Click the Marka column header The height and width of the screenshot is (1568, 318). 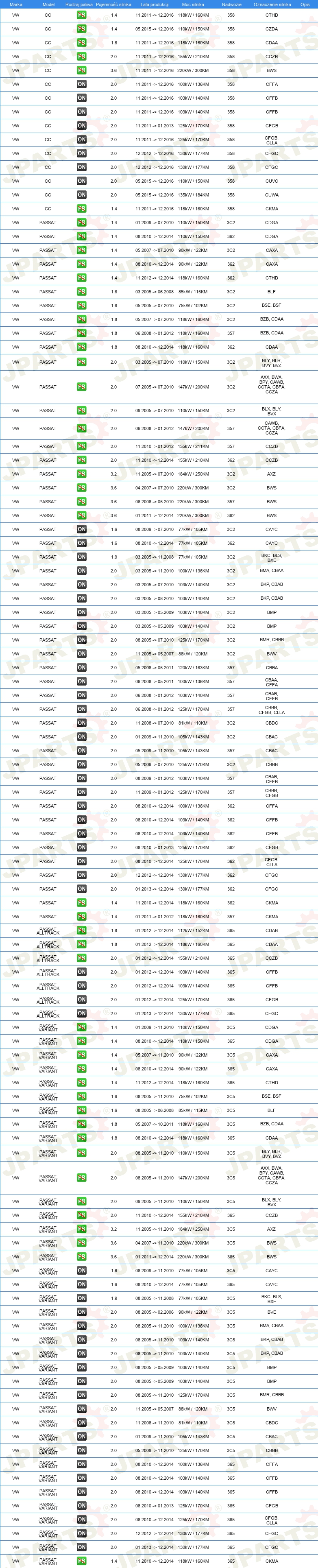(x=16, y=4)
